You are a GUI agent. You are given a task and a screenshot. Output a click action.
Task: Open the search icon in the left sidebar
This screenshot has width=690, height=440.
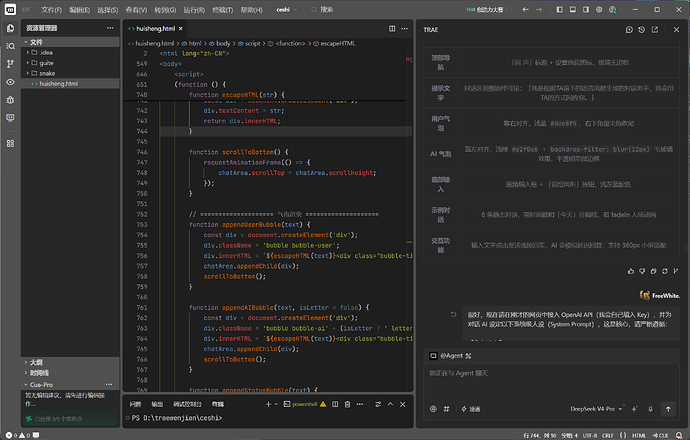(x=11, y=46)
